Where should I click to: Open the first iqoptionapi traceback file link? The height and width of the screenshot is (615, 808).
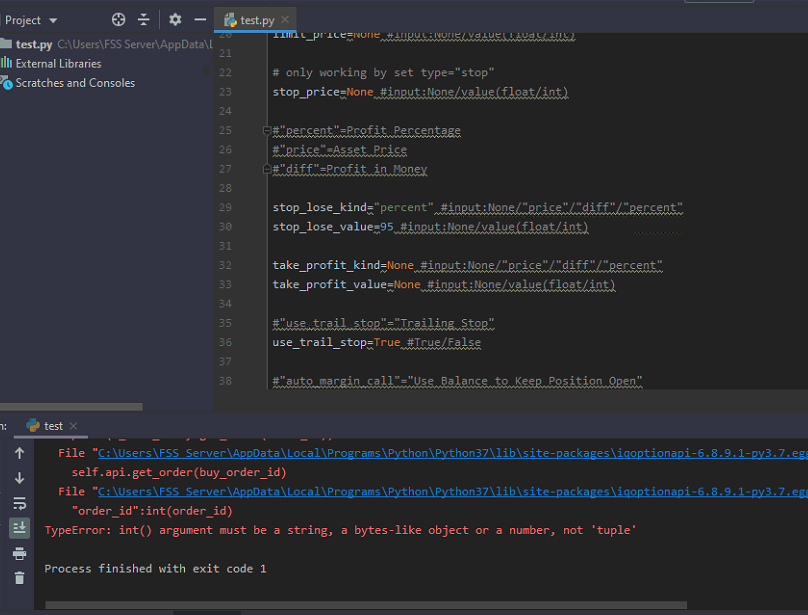pos(400,452)
